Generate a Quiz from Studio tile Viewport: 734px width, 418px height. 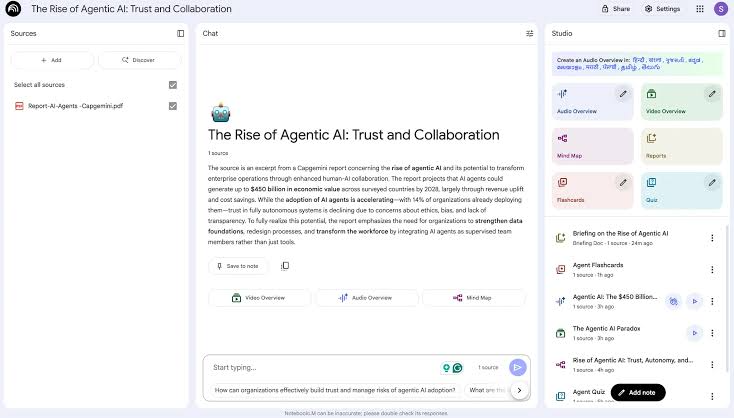(x=681, y=190)
